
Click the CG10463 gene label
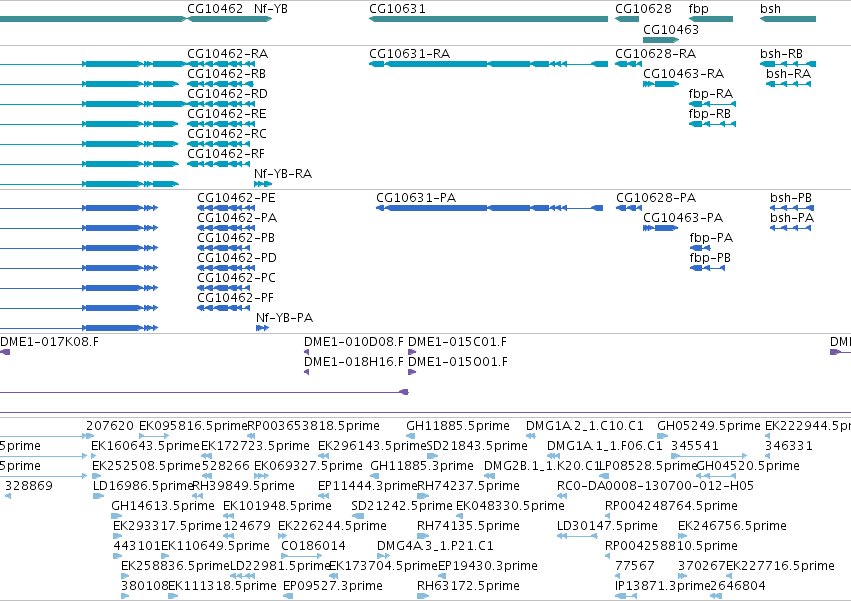click(x=671, y=29)
